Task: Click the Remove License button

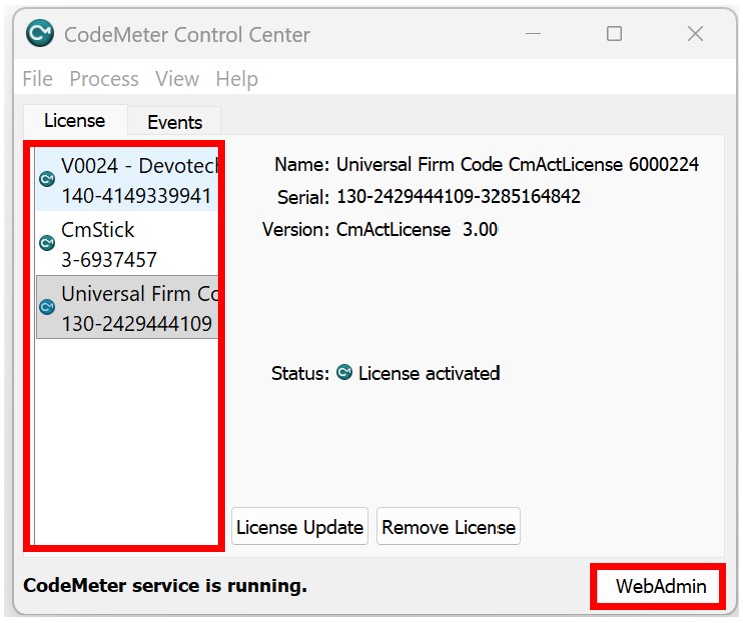Action: (x=449, y=527)
